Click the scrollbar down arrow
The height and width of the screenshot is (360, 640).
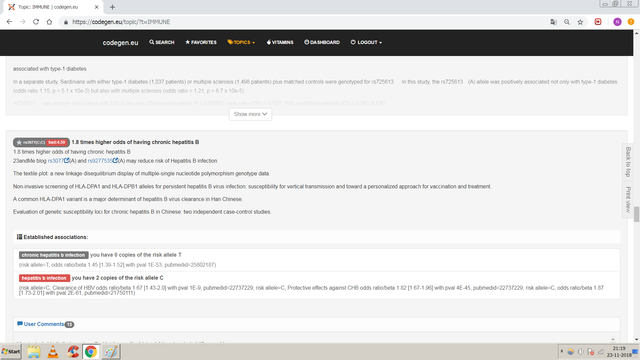point(636,340)
